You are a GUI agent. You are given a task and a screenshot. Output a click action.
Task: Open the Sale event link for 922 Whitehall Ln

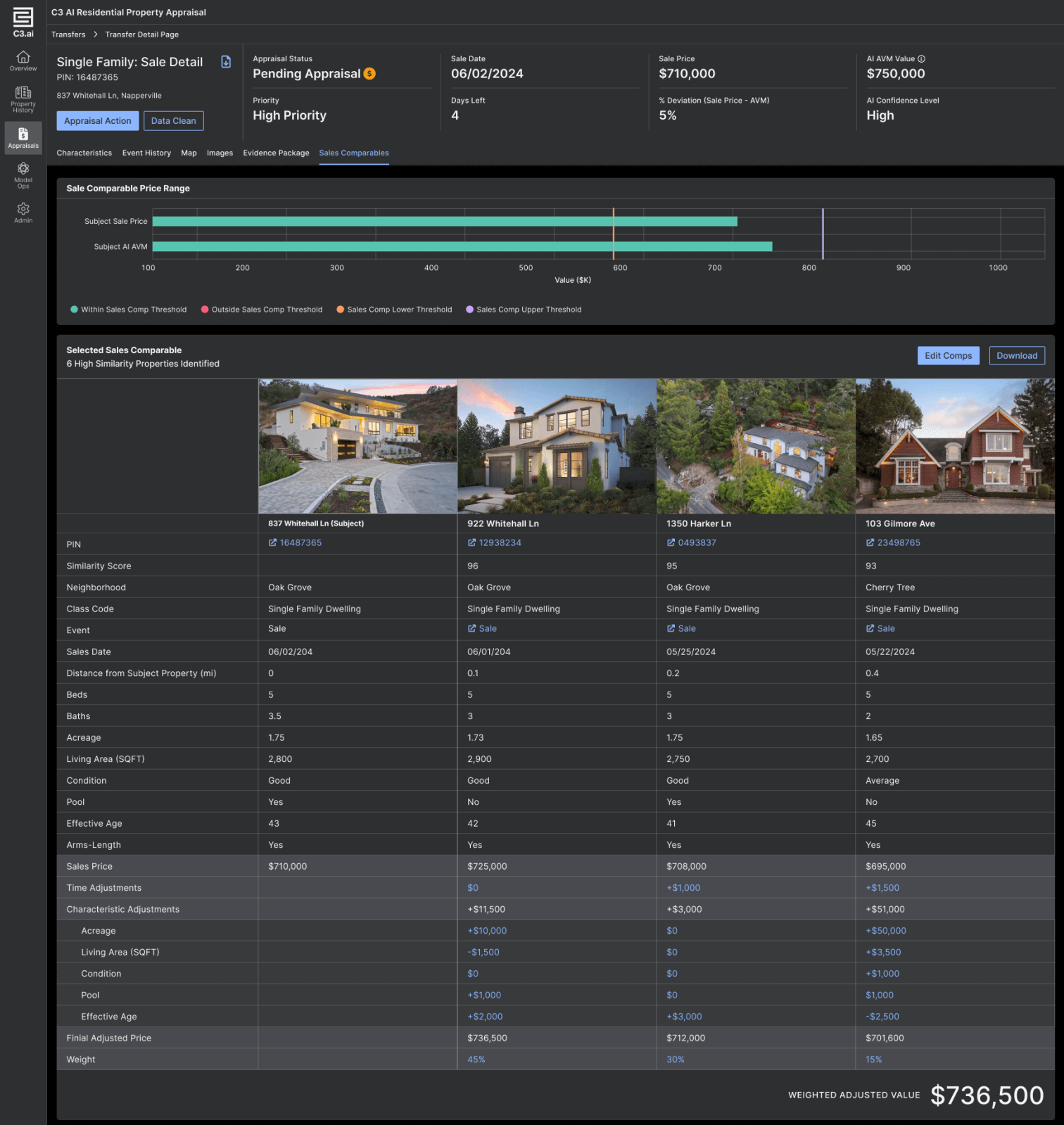coord(482,629)
